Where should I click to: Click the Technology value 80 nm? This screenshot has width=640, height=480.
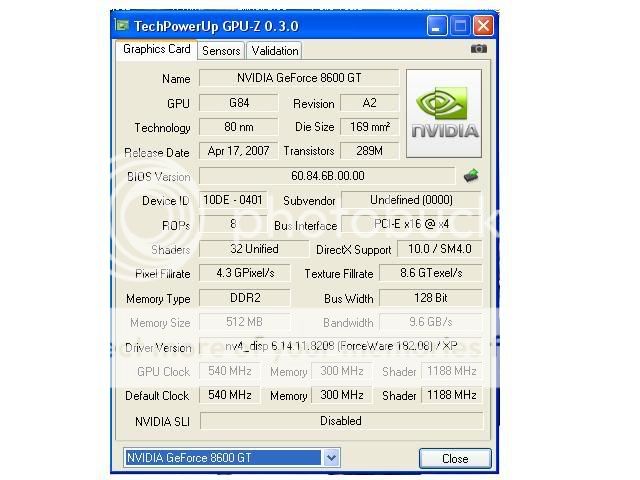(x=238, y=127)
